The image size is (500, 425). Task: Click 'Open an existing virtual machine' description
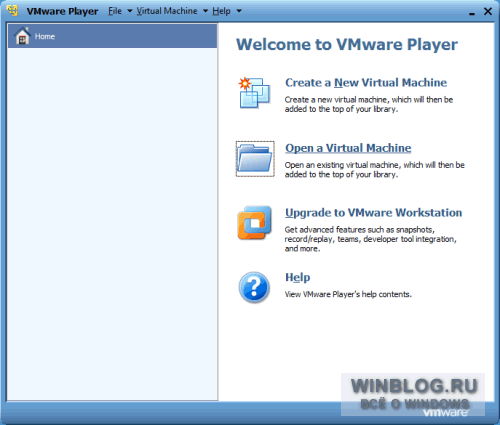[374, 170]
